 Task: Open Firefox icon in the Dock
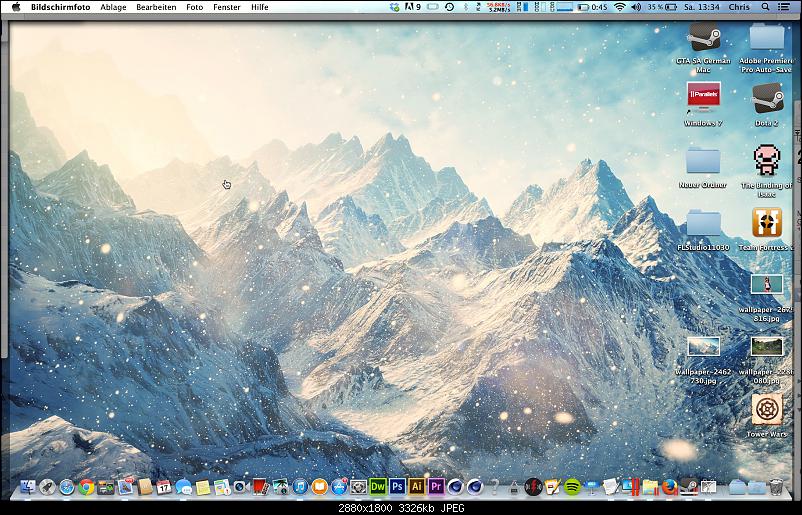coord(670,487)
